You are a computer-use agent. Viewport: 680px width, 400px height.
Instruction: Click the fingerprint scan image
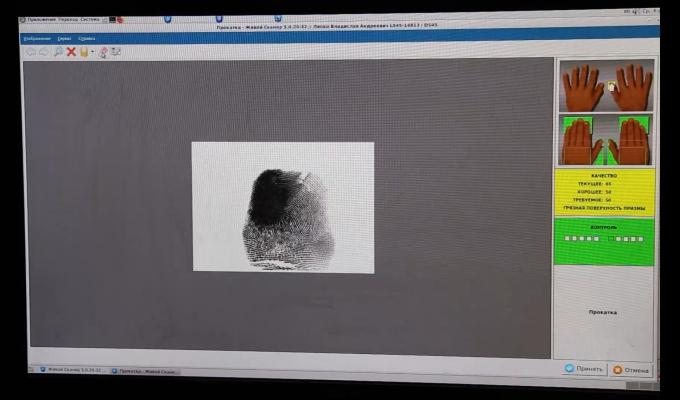(x=283, y=207)
